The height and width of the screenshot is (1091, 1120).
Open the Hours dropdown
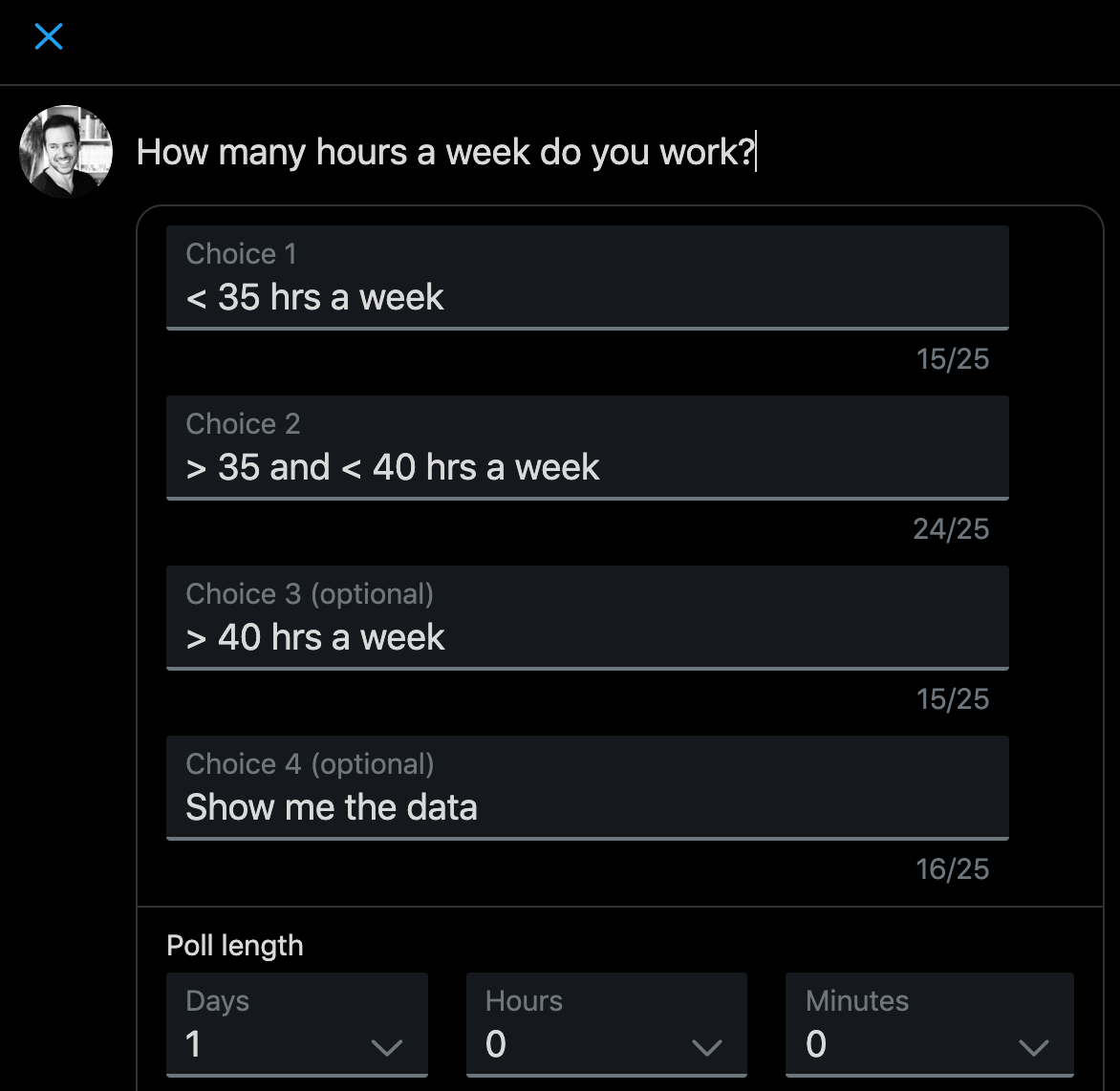607,1024
